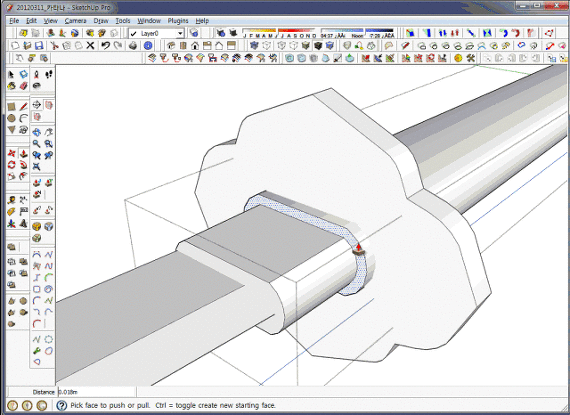Toggle X-ray face style icon
Viewport: 570px width, 415px height.
[254, 45]
